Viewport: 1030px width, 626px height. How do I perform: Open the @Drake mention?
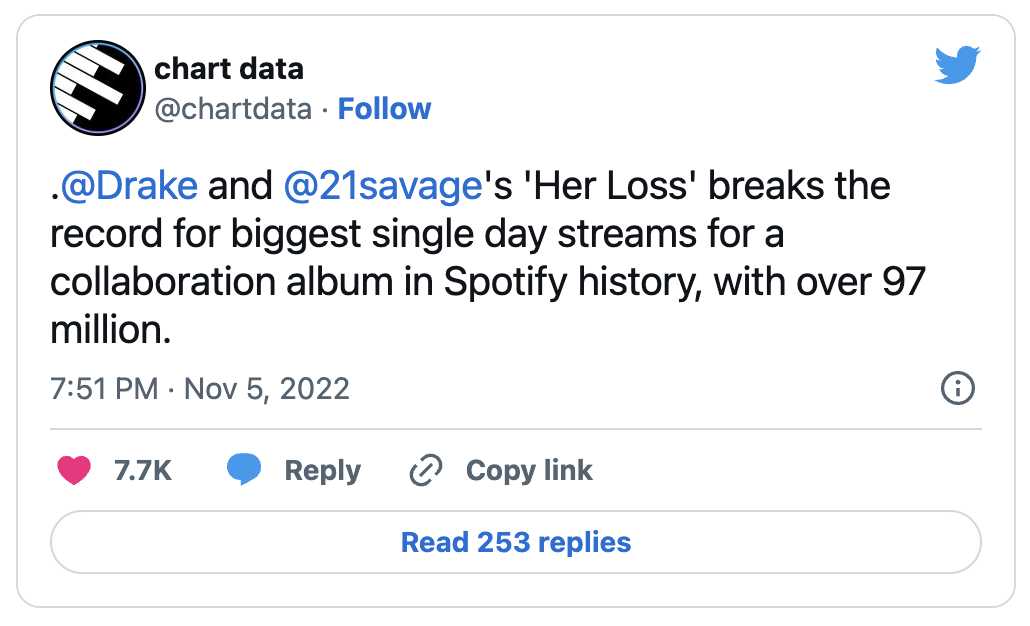click(129, 186)
